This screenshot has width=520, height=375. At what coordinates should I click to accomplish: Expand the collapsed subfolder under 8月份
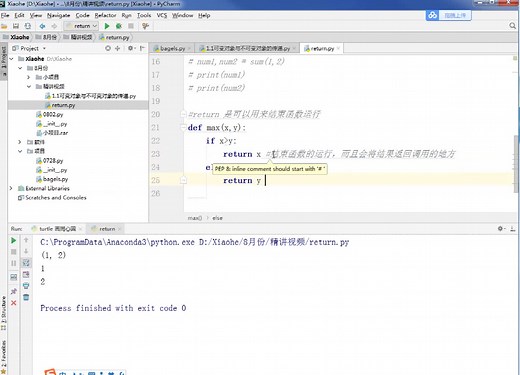(29, 77)
